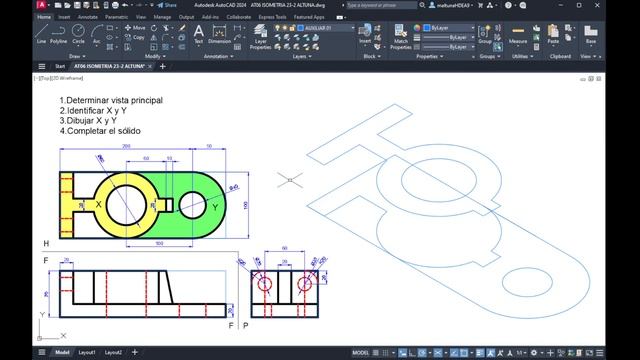Toggle snap mode in status bar
This screenshot has height=360, width=640.
pos(385,353)
